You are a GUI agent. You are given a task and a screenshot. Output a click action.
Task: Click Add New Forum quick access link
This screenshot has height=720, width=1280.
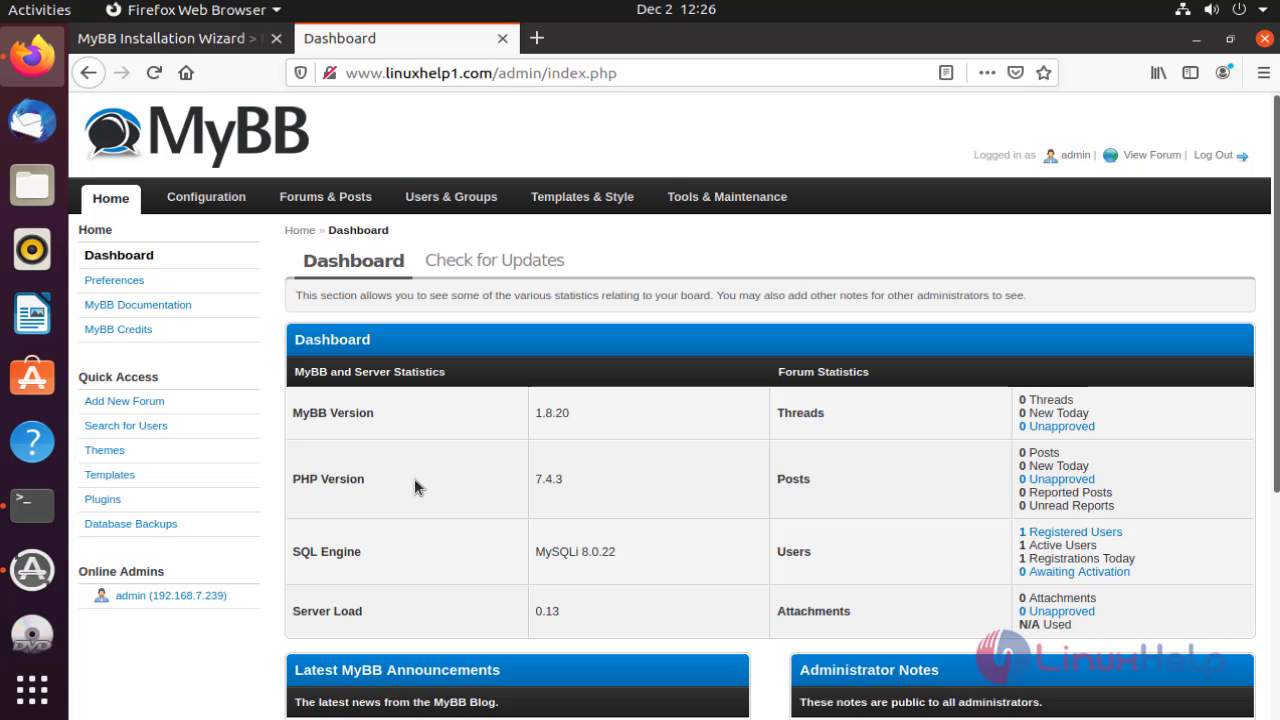tap(124, 401)
